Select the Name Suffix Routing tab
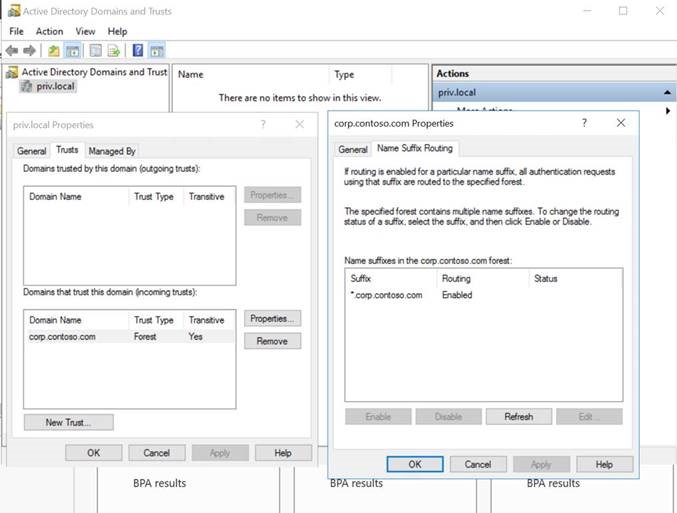Screen dimensions: 677x513 (x=415, y=148)
